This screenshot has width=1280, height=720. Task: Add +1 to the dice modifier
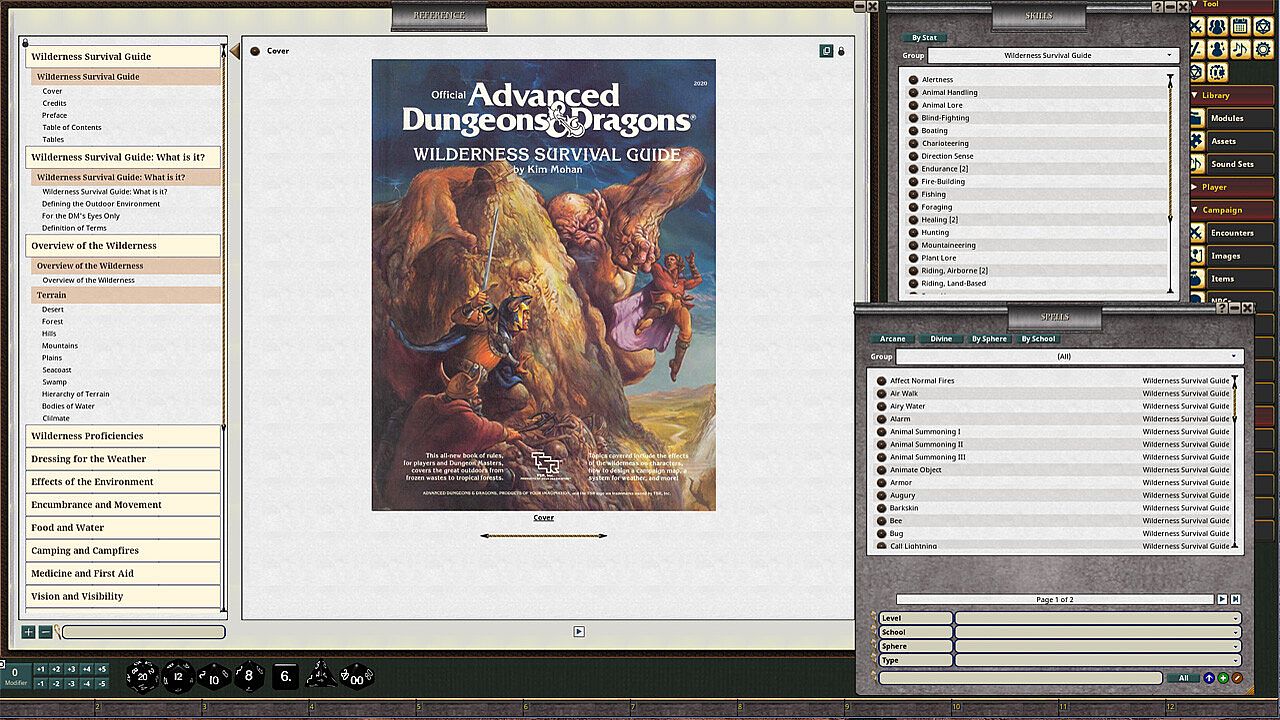pos(41,669)
